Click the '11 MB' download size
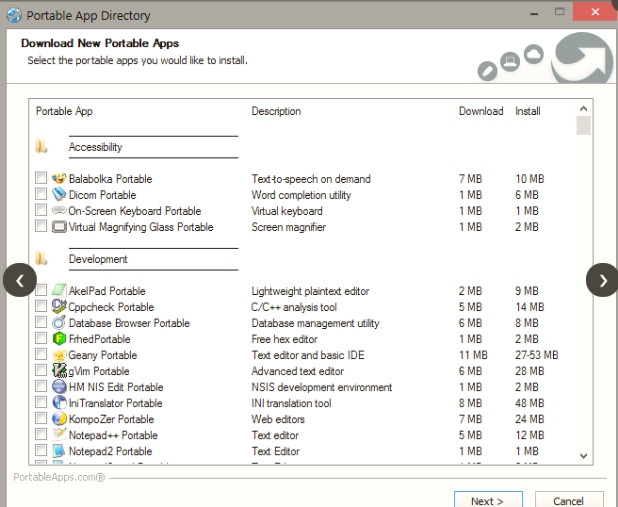This screenshot has height=507, width=618. pyautogui.click(x=473, y=355)
